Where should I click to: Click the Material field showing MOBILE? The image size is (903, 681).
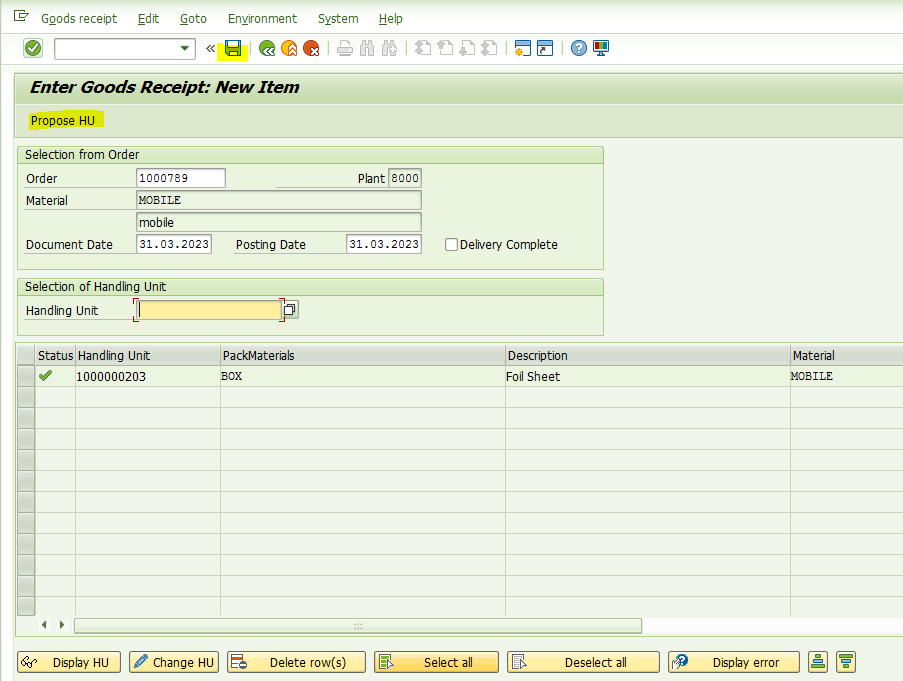click(x=279, y=200)
